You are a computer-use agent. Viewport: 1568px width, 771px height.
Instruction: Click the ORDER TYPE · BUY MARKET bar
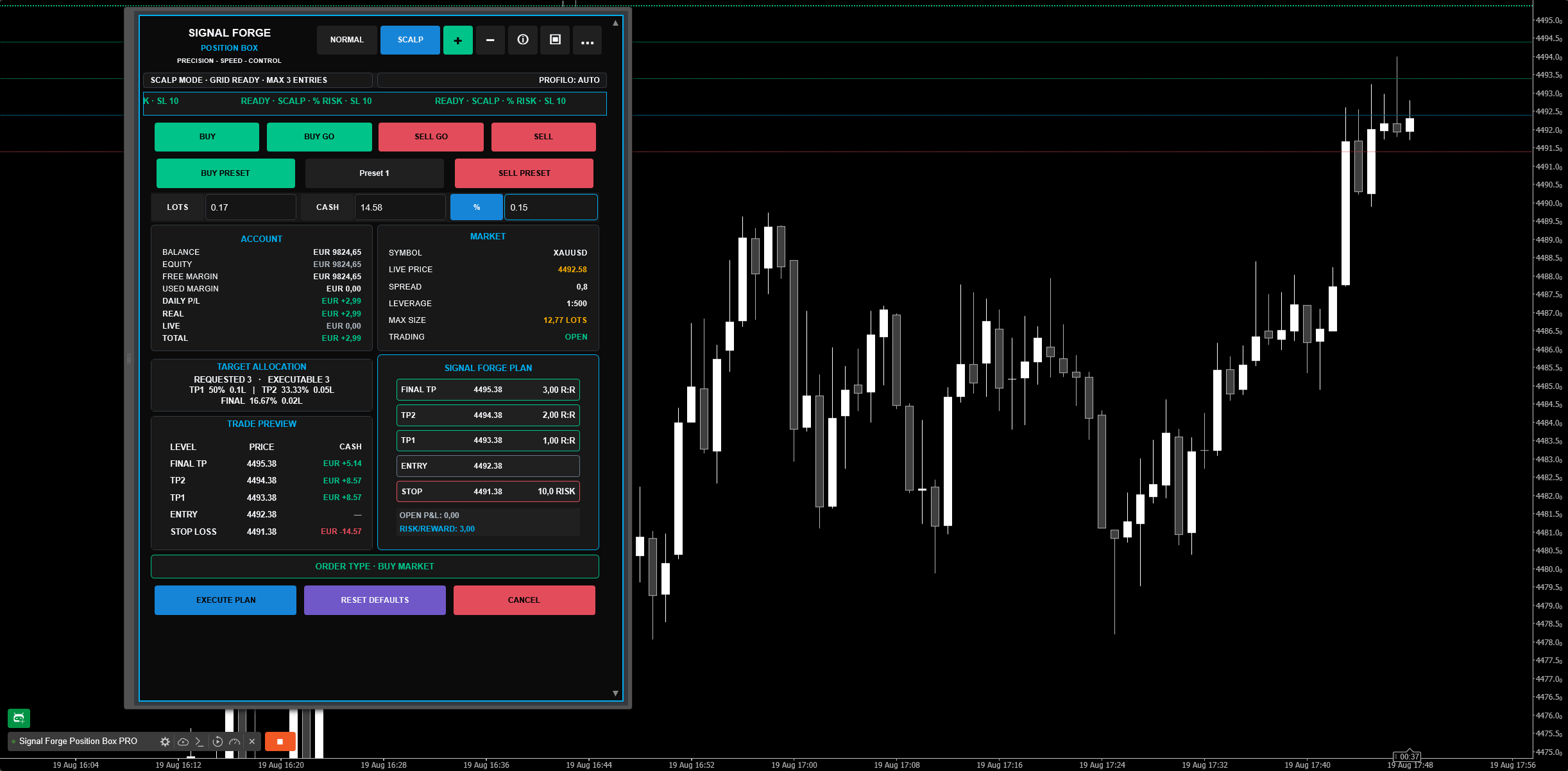coord(375,566)
